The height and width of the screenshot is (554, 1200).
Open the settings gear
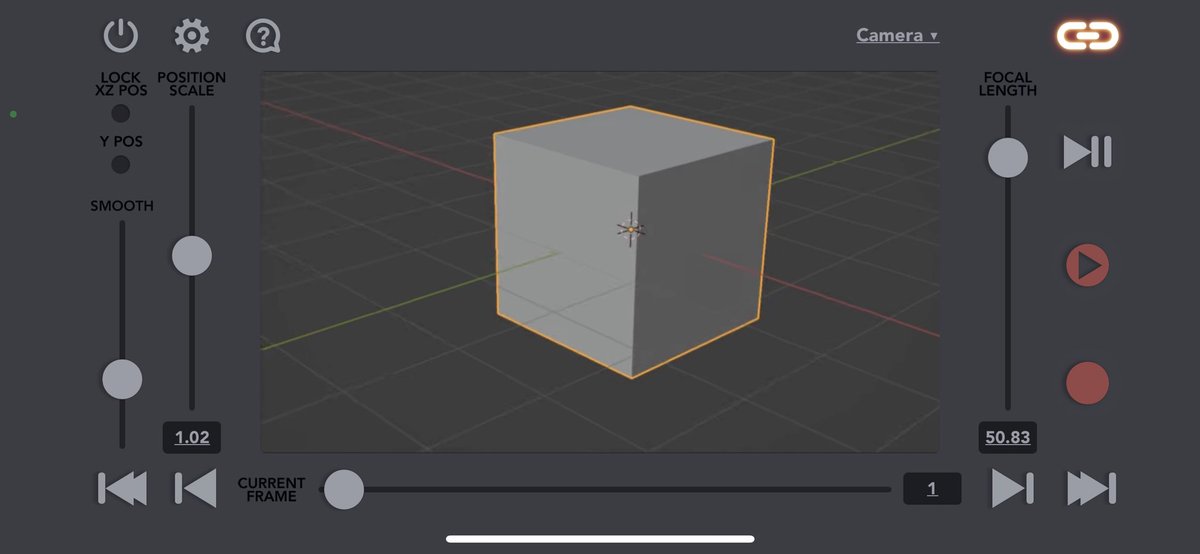192,36
